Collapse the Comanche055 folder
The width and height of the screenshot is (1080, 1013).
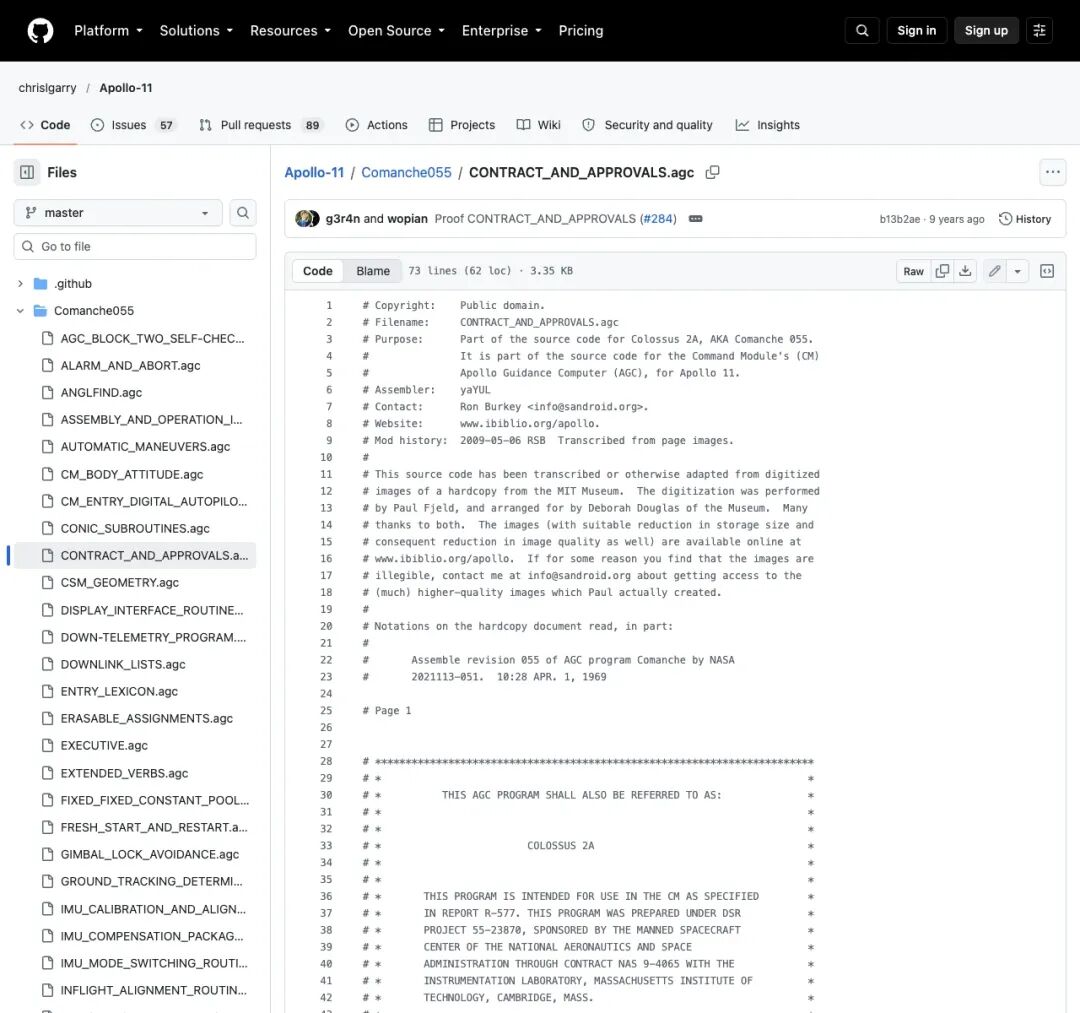(20, 311)
